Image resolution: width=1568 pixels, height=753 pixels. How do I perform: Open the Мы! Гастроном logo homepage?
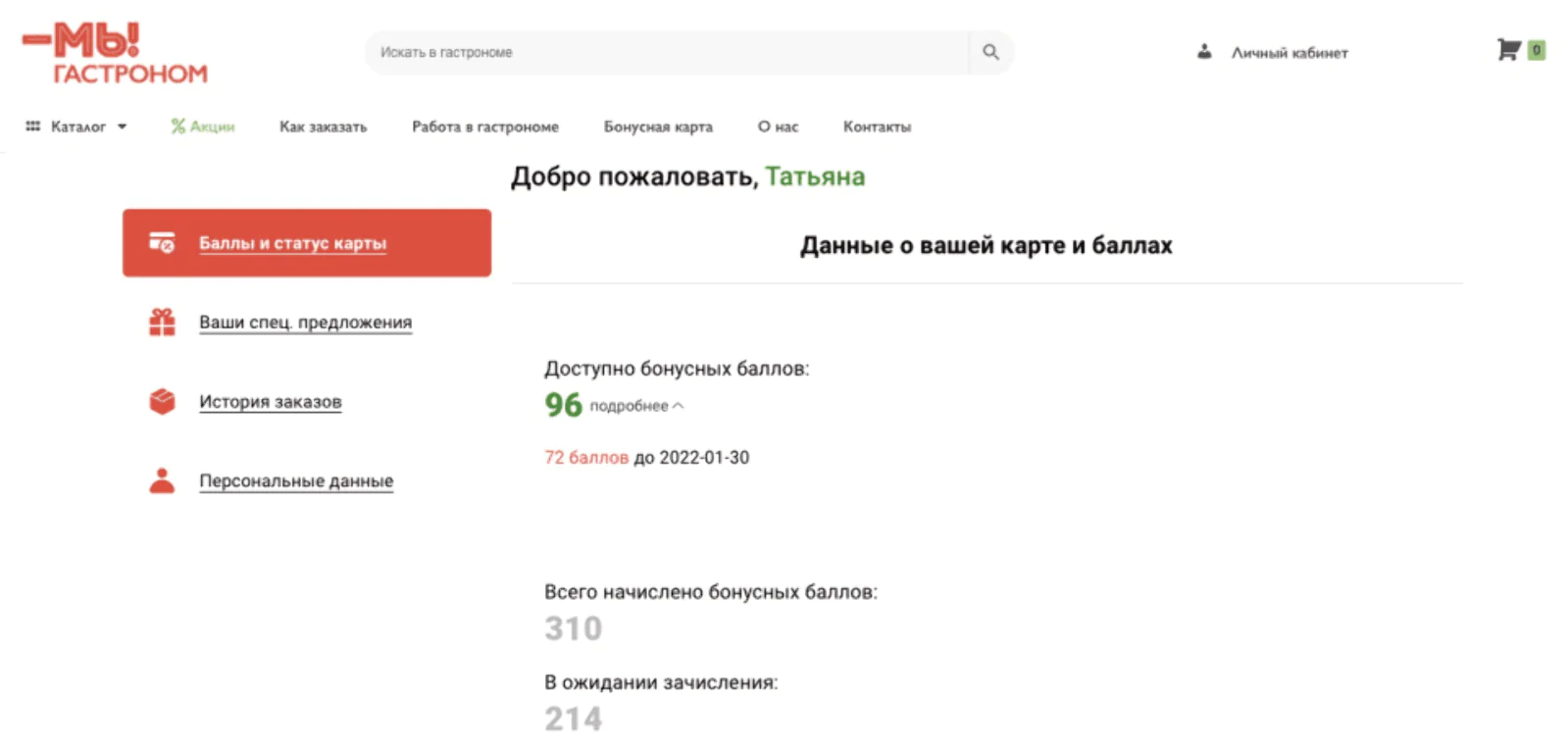pyautogui.click(x=115, y=53)
